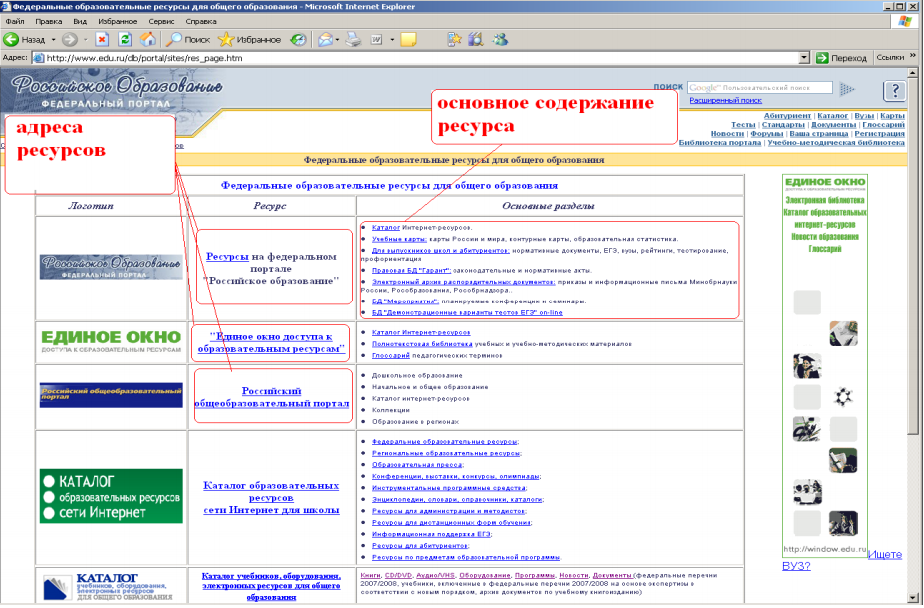Click the Российский общеобразовательный портал blue logo

111,395
